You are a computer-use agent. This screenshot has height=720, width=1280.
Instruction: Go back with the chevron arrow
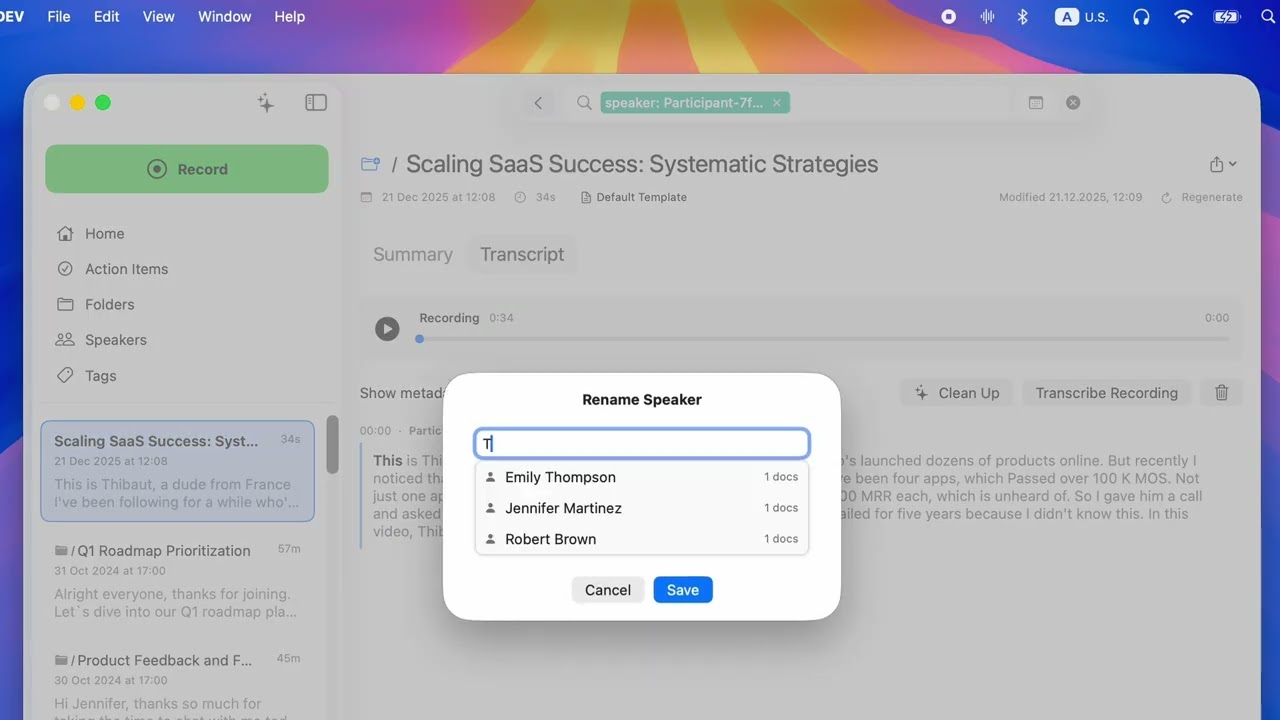538,103
